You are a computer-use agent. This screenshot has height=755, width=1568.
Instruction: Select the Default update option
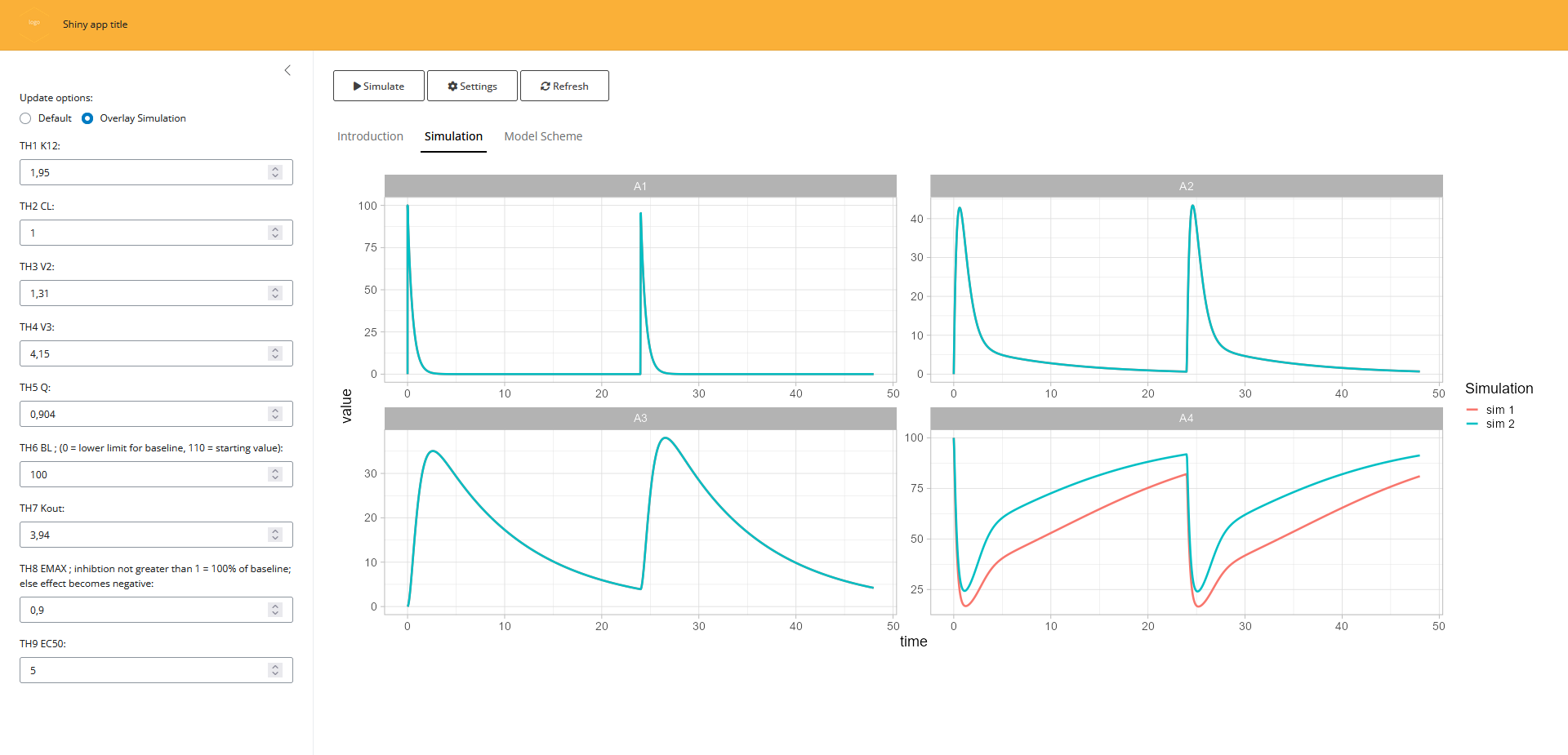click(x=26, y=118)
